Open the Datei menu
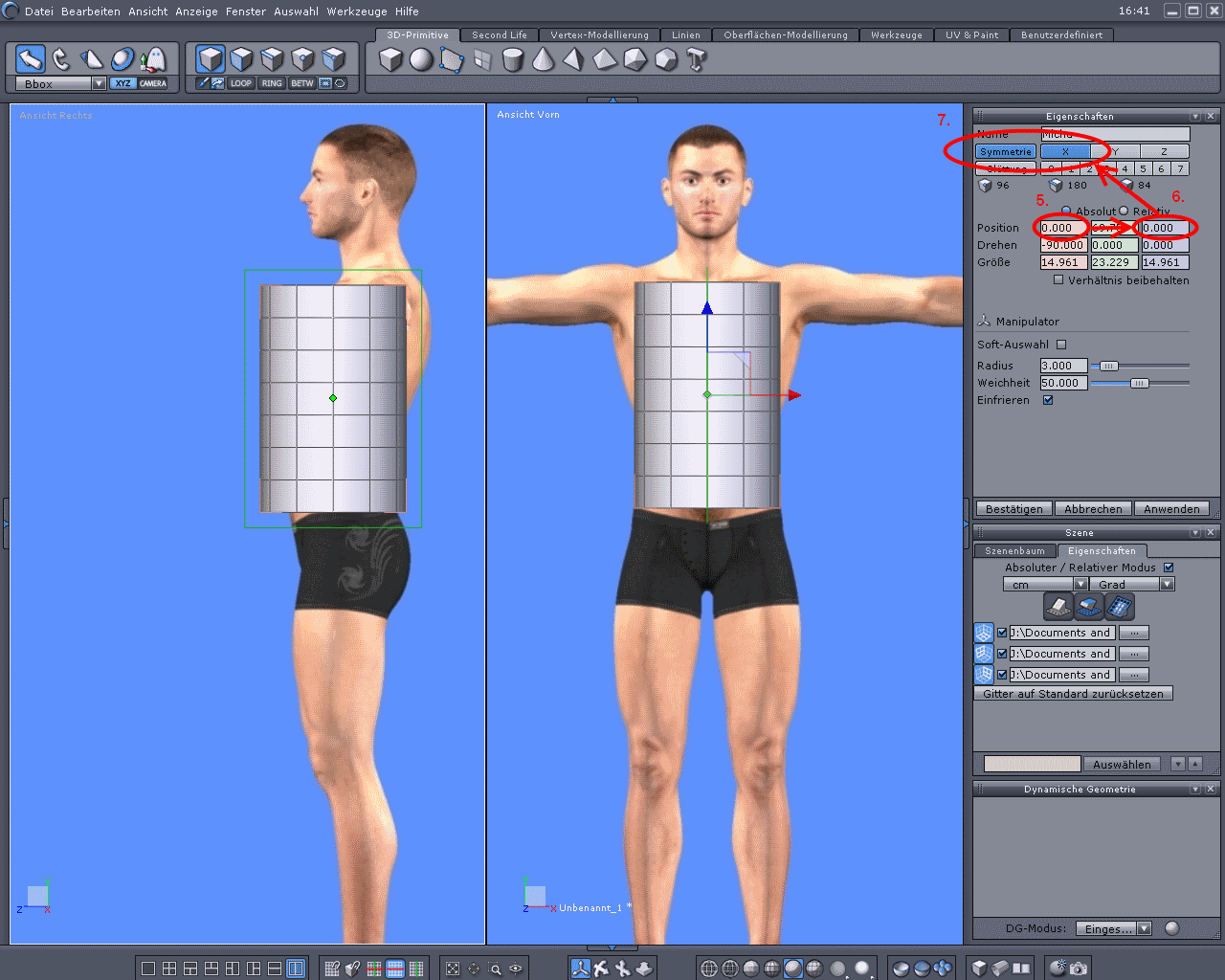1225x980 pixels. tap(39, 11)
